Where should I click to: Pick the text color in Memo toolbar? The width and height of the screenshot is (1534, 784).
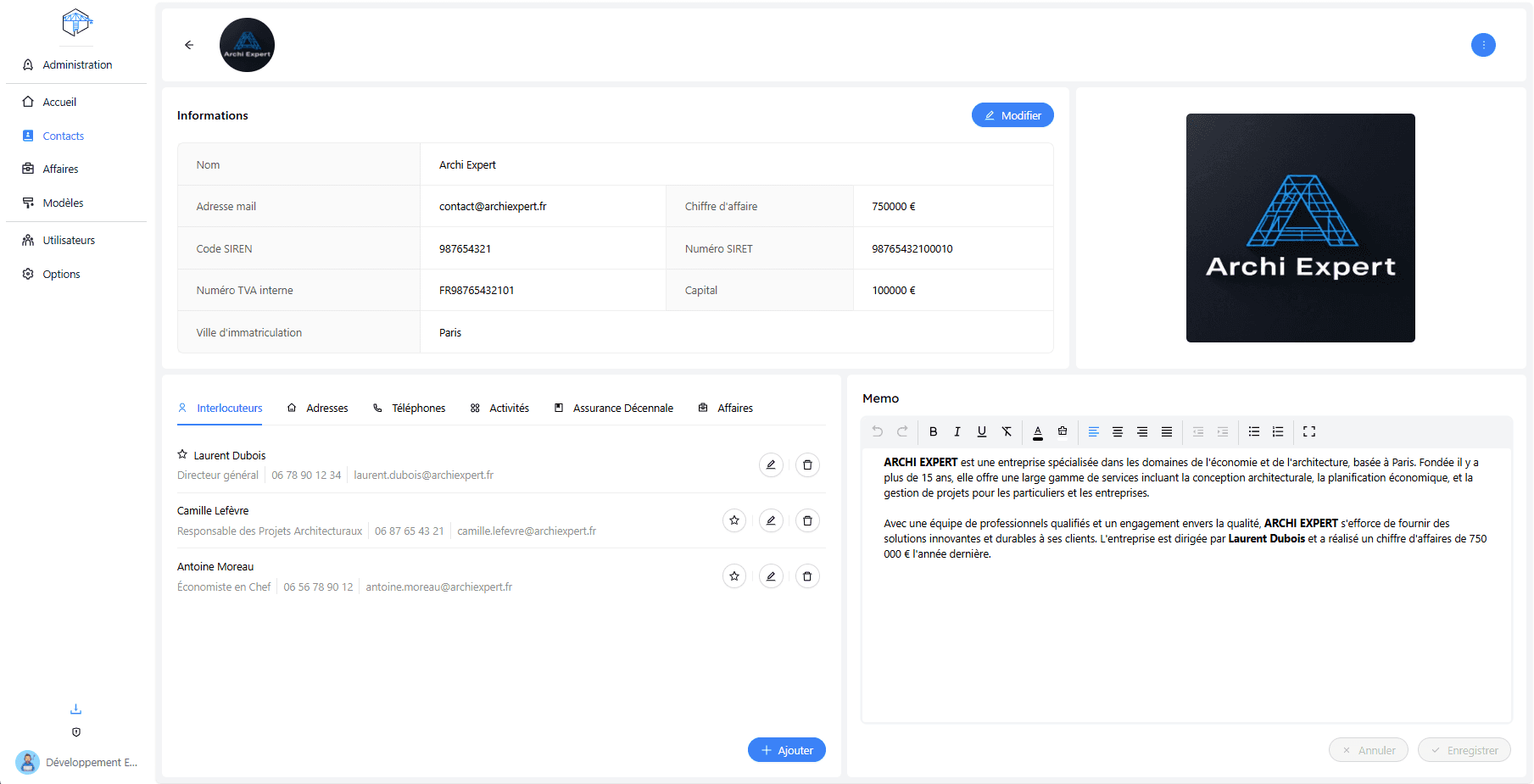click(x=1038, y=431)
